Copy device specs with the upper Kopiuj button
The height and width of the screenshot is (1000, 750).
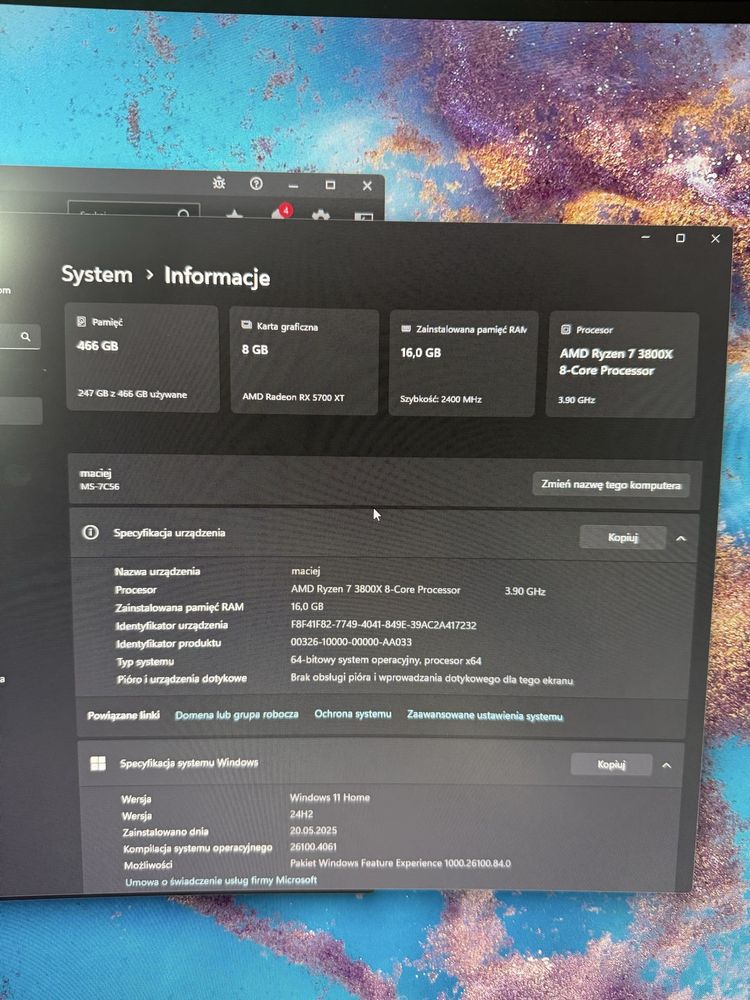click(622, 538)
